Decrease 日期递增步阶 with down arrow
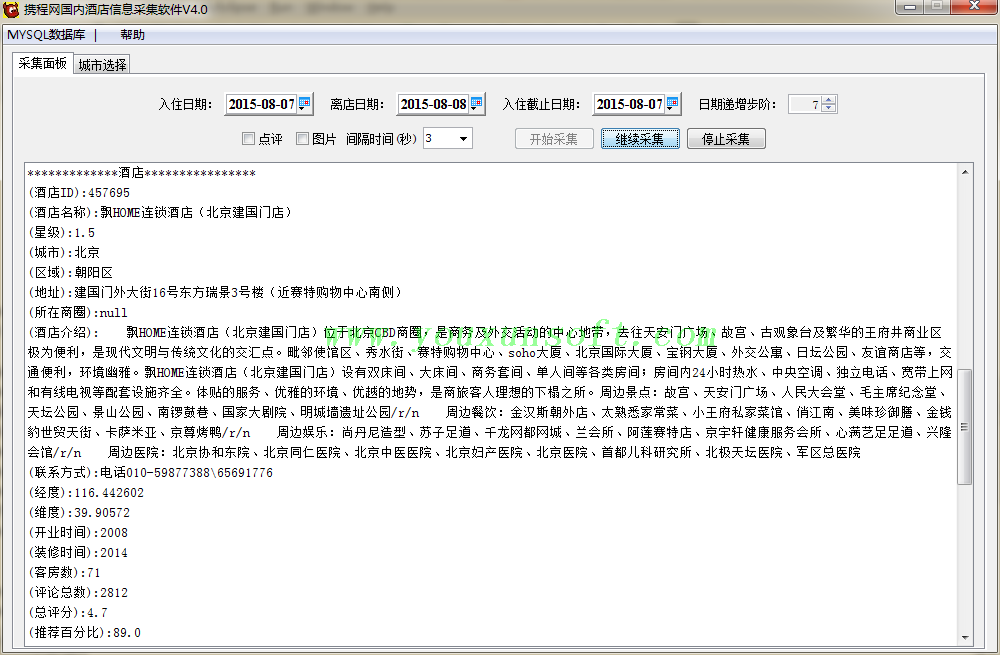The image size is (1000, 655). [828, 108]
